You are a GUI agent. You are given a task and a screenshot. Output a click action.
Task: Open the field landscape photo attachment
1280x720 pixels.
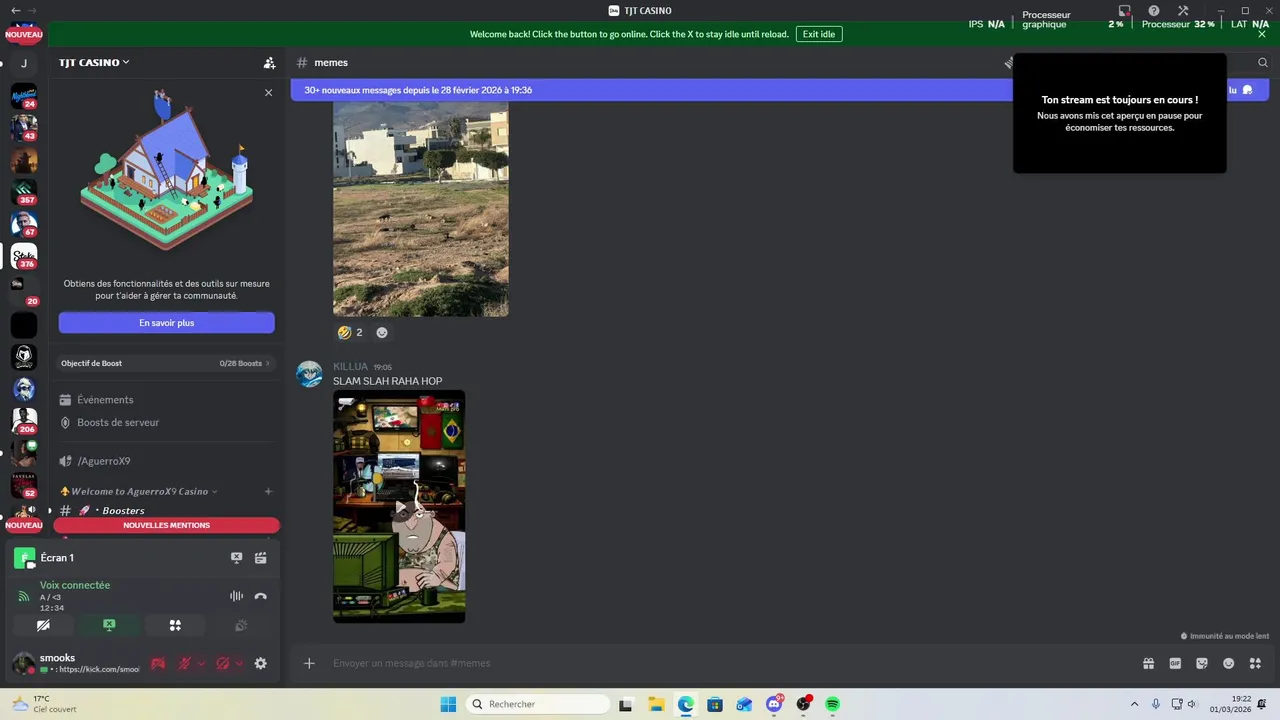tap(421, 208)
